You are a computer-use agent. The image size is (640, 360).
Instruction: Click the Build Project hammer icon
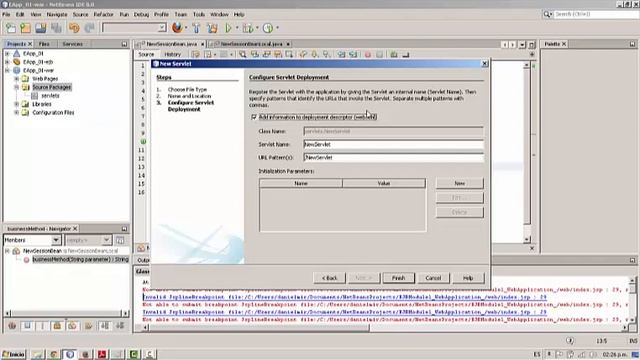tap(196, 28)
